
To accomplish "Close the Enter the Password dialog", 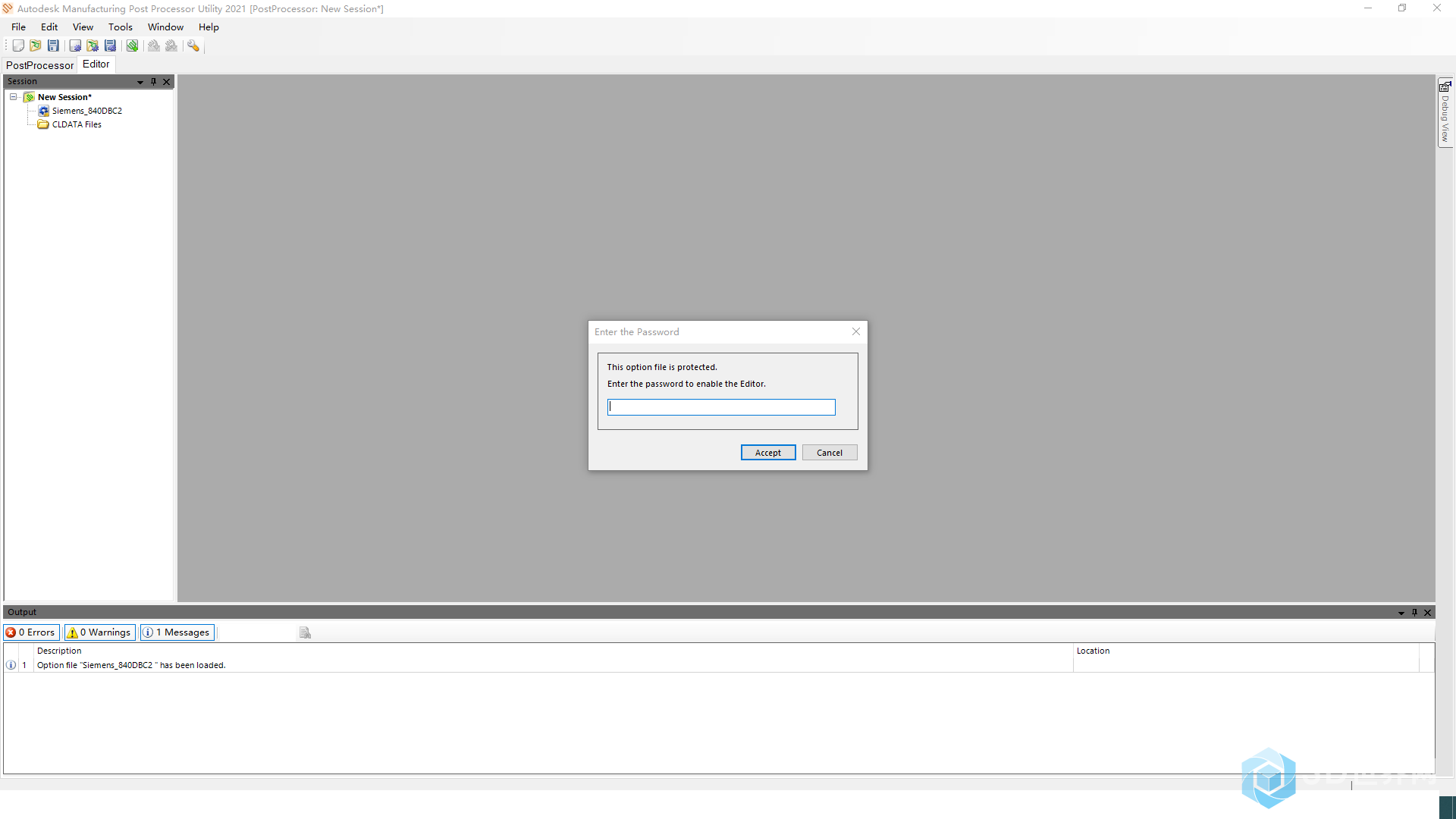I will pos(856,331).
